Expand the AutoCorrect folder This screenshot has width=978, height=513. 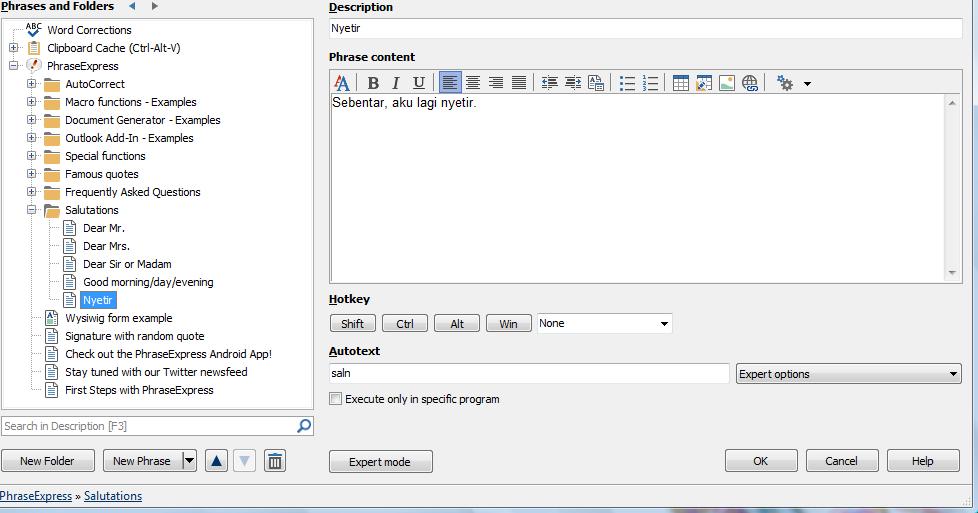click(31, 84)
